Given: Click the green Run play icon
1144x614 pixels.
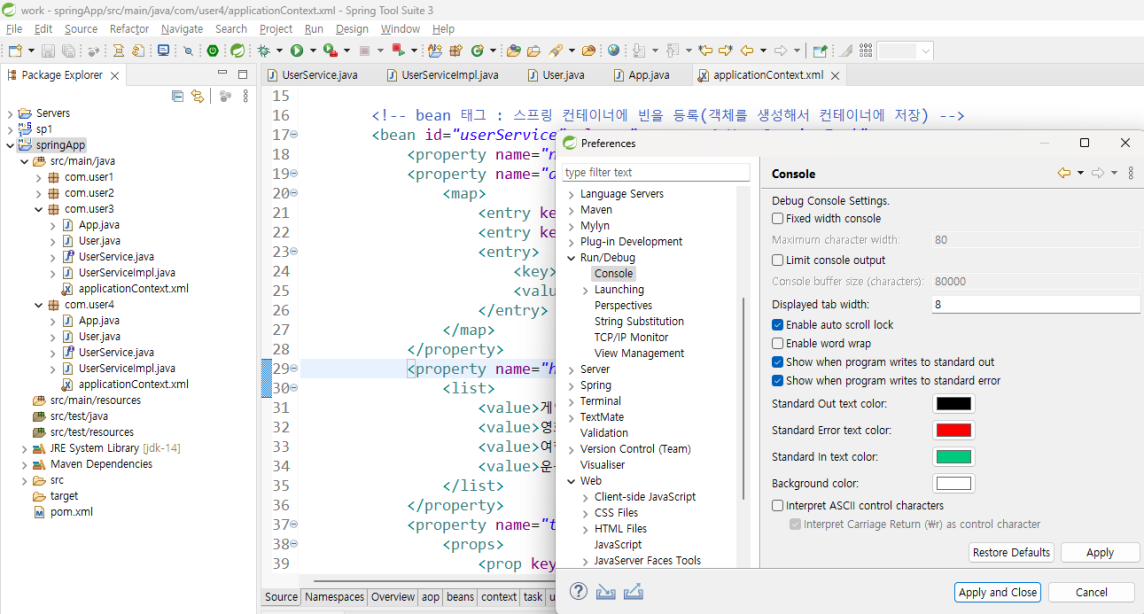Looking at the screenshot, I should pos(297,50).
